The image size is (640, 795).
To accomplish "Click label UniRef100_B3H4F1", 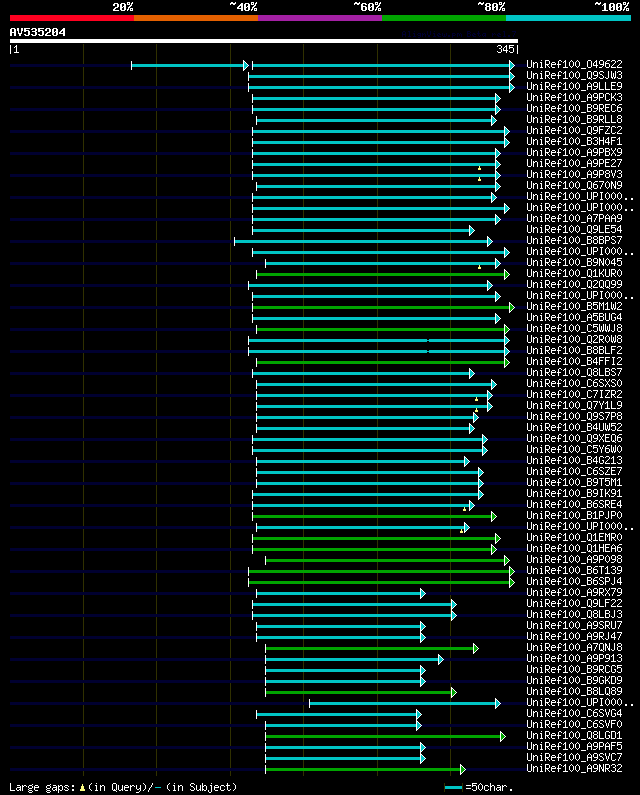I will [x=574, y=141].
